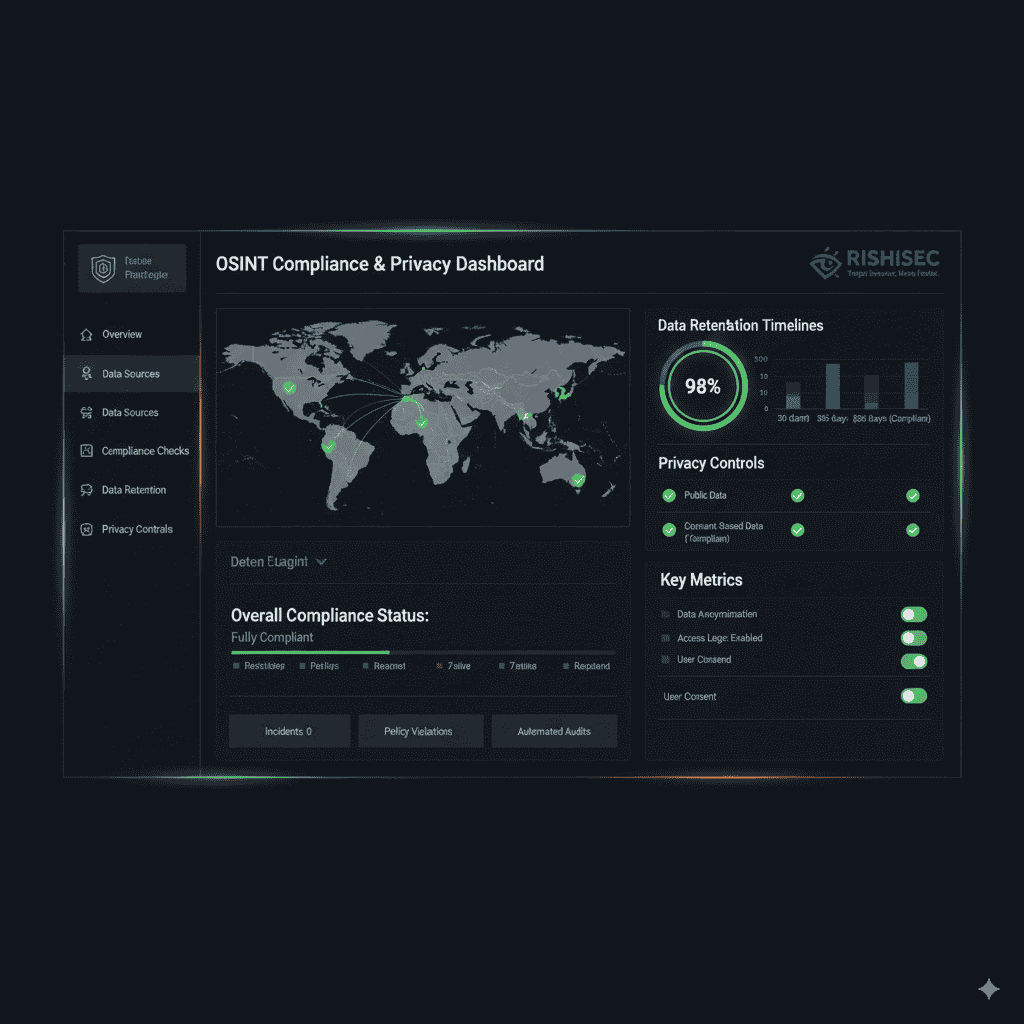Image resolution: width=1024 pixels, height=1024 pixels.
Task: Click the green Overall Compliance progress bar
Action: click(x=310, y=652)
